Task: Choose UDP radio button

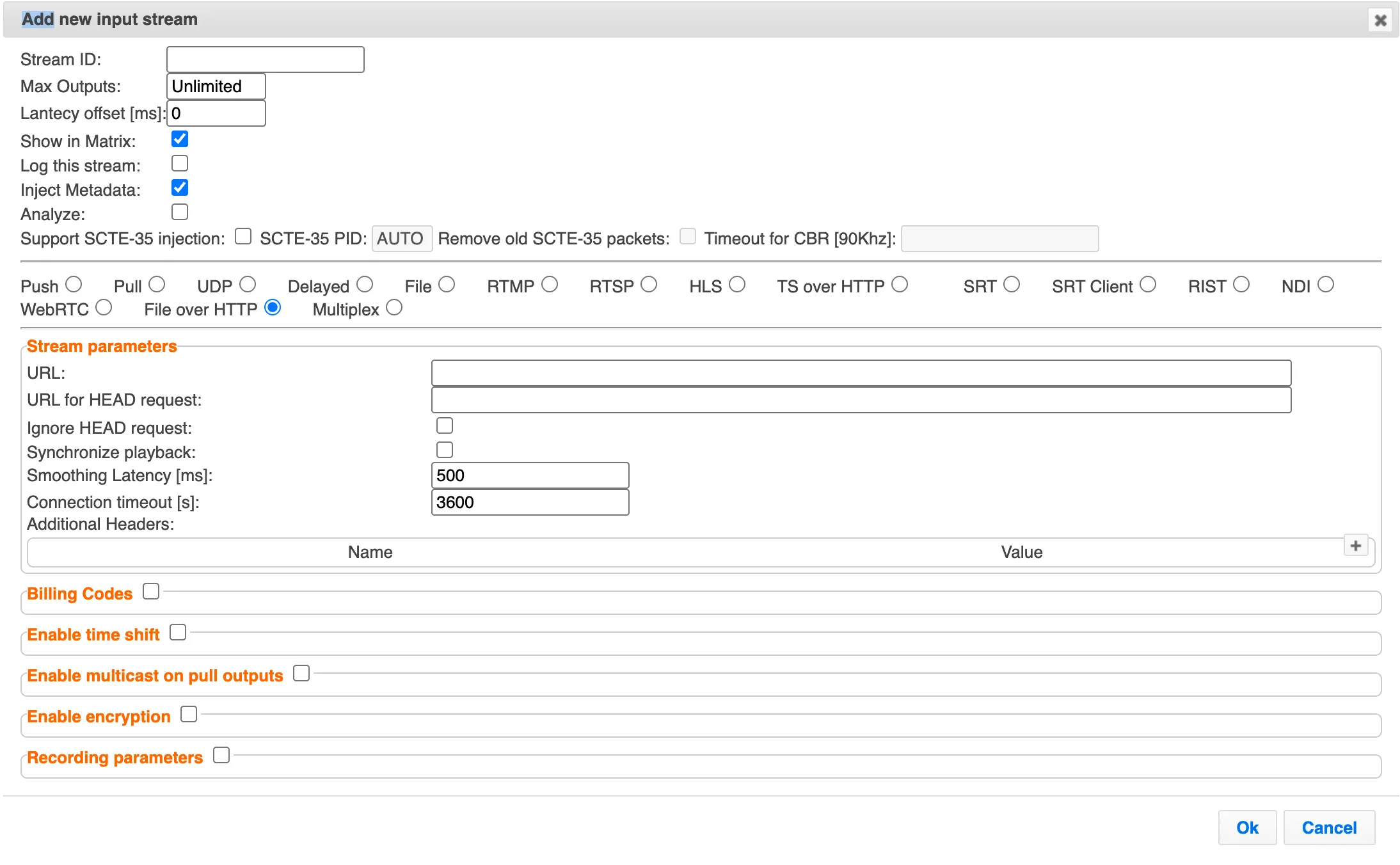Action: point(248,284)
